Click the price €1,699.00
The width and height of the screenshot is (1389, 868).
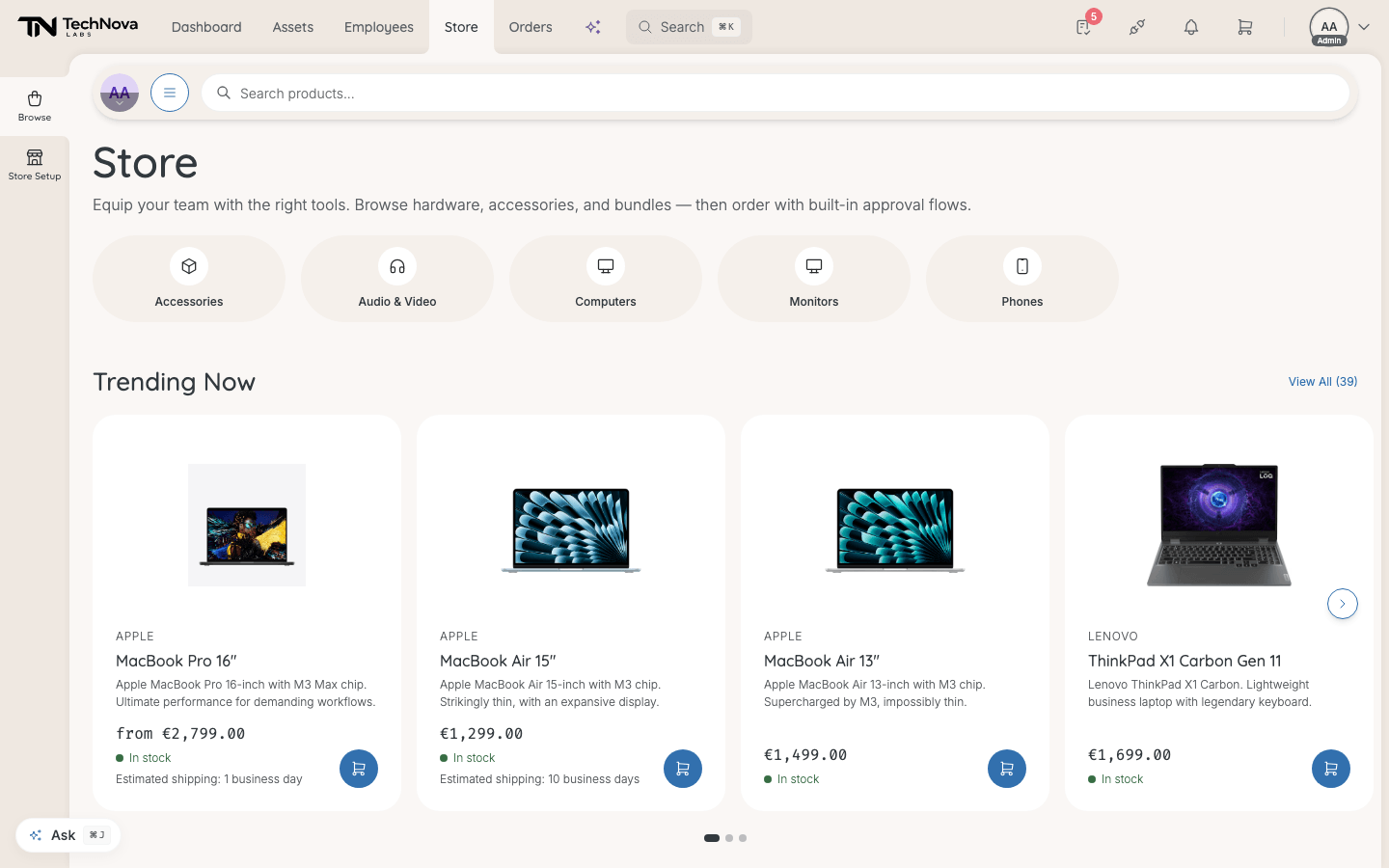(1130, 755)
